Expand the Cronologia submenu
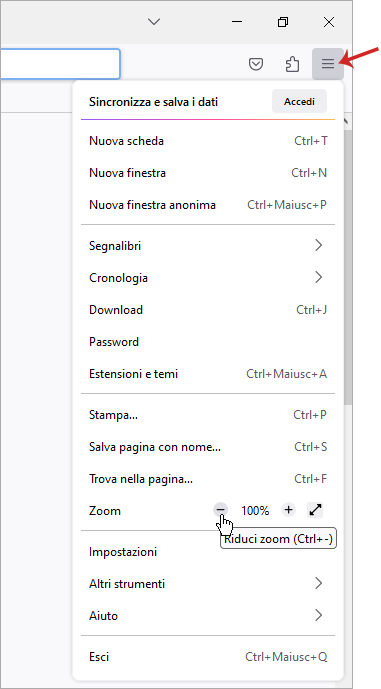This screenshot has height=689, width=381. point(208,278)
